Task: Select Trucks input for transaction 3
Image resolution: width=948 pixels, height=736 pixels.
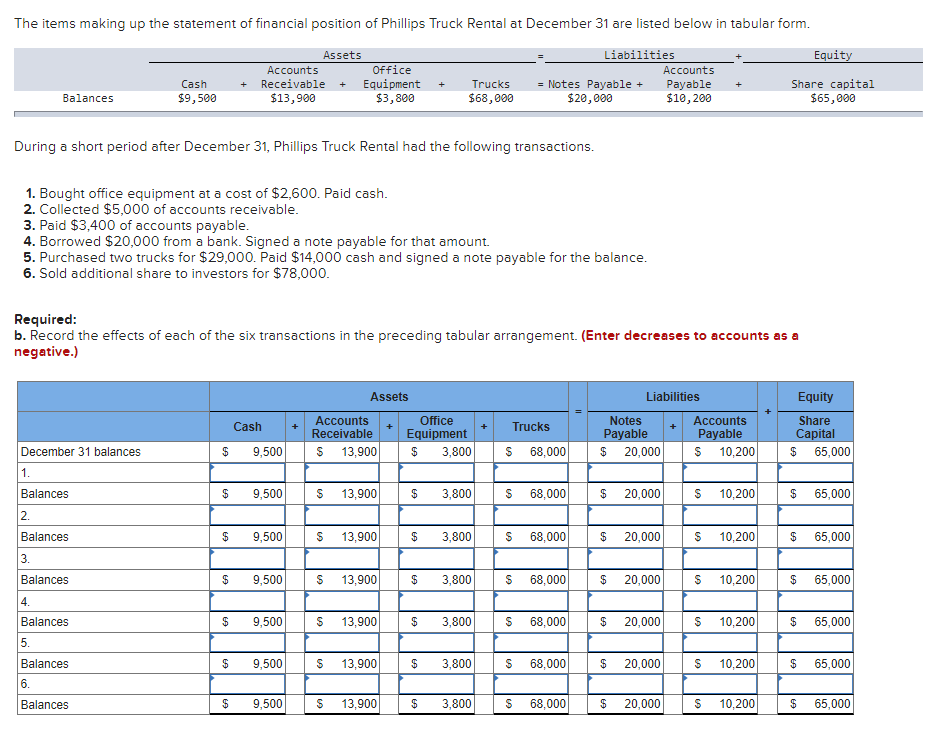Action: [x=531, y=558]
